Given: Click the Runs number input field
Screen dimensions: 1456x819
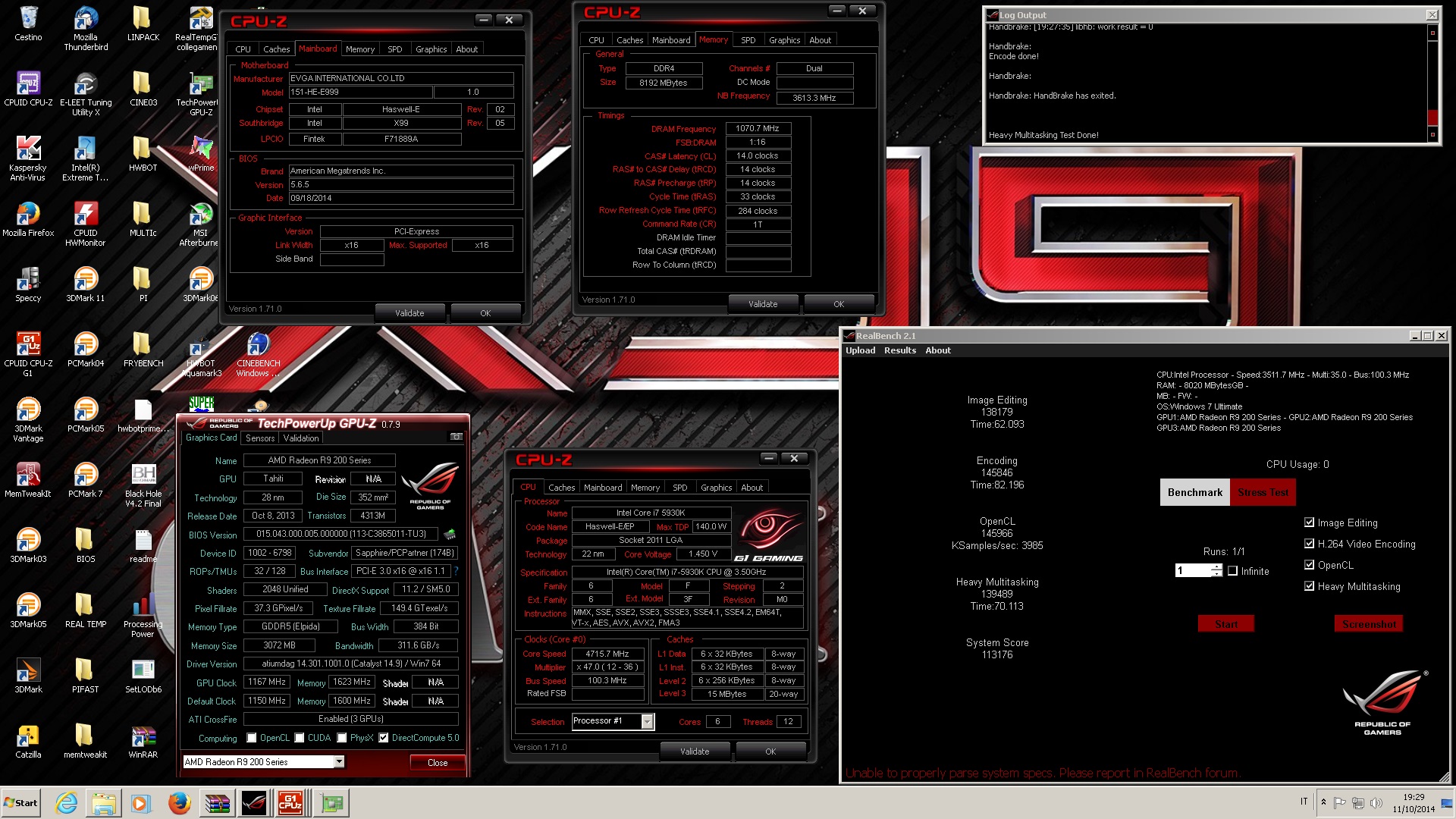Looking at the screenshot, I should pyautogui.click(x=1194, y=571).
